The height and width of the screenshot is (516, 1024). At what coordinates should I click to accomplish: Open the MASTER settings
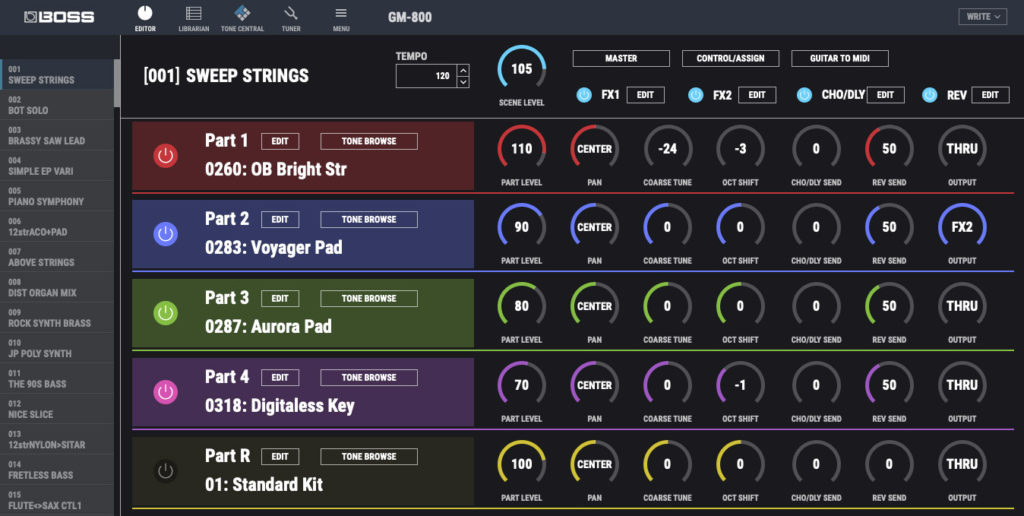click(621, 58)
